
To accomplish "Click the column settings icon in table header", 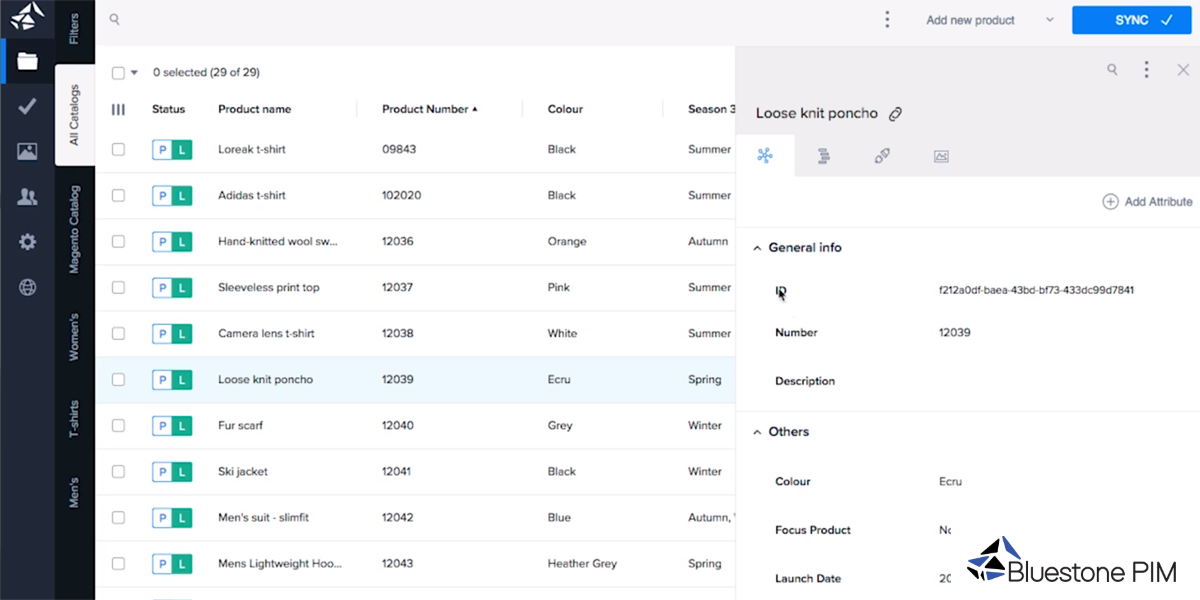I will (x=118, y=109).
